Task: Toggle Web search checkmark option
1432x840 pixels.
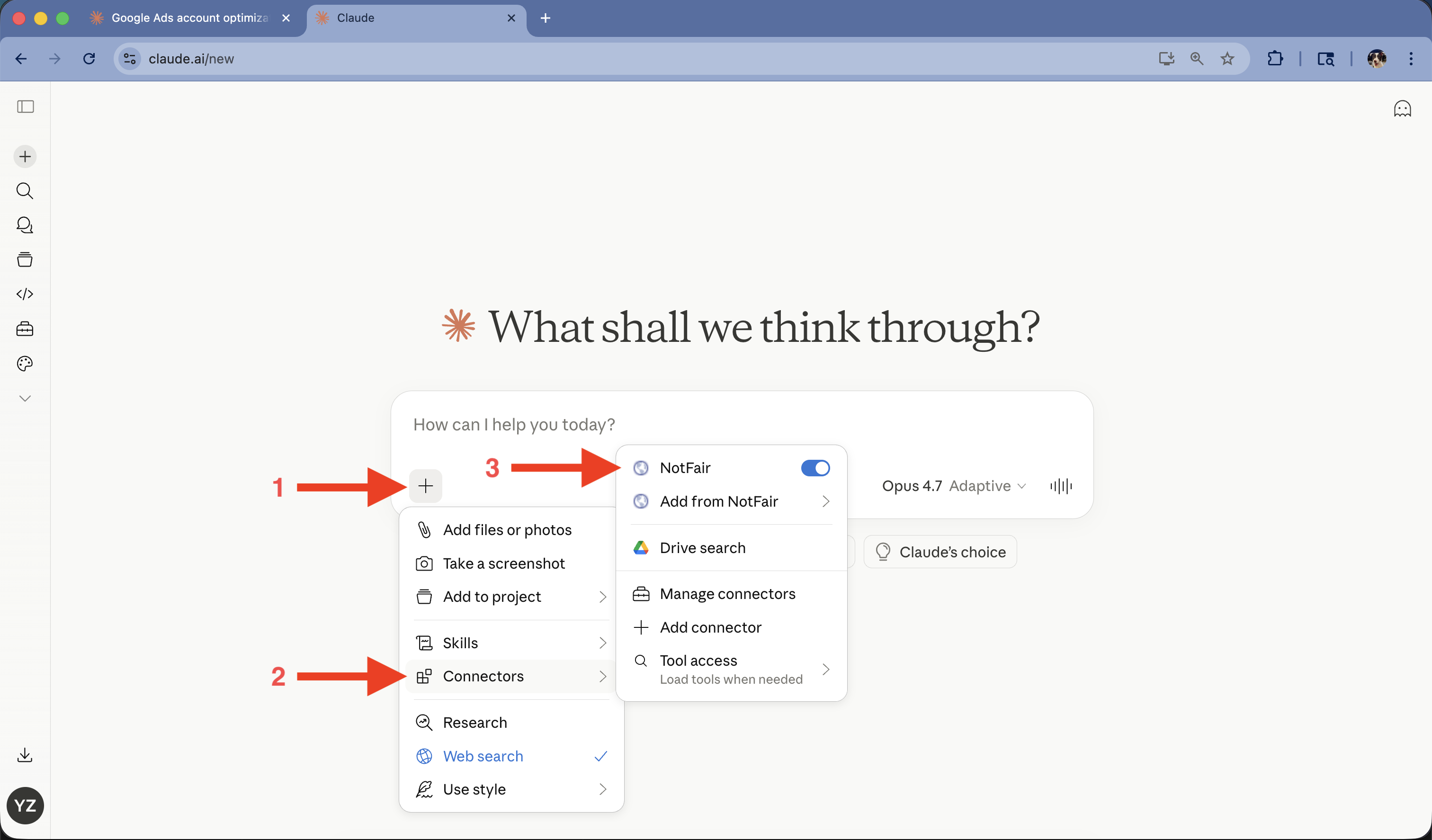Action: tap(511, 756)
